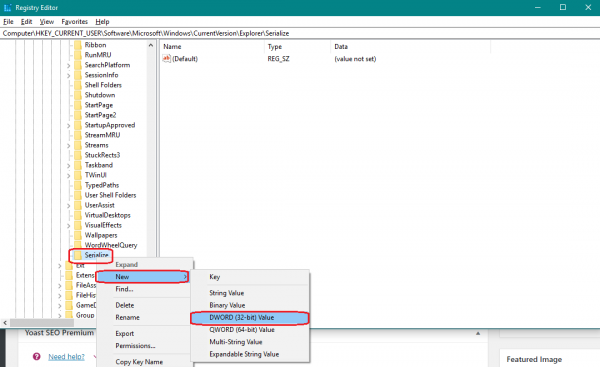Click the Shell Folders folder icon
600x367 pixels.
click(78, 85)
